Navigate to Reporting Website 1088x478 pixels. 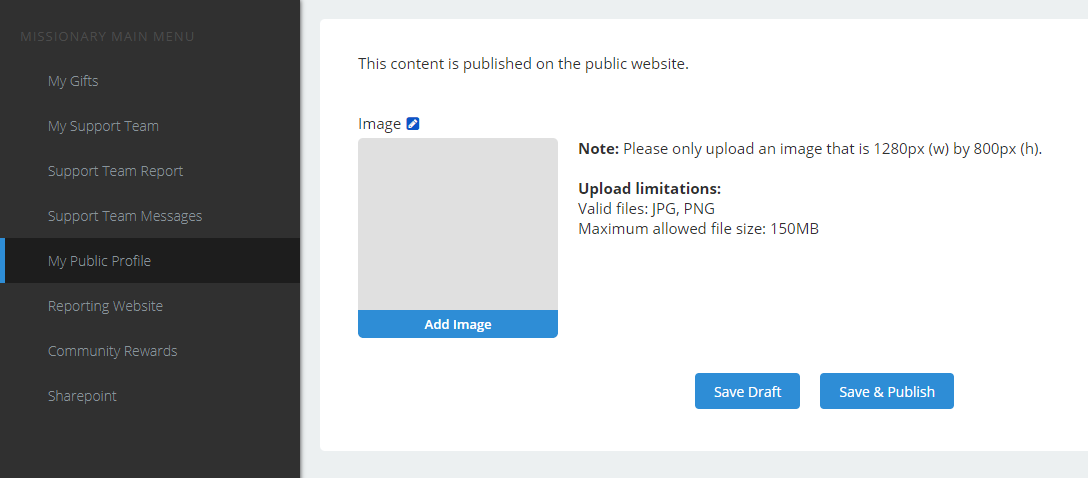105,306
